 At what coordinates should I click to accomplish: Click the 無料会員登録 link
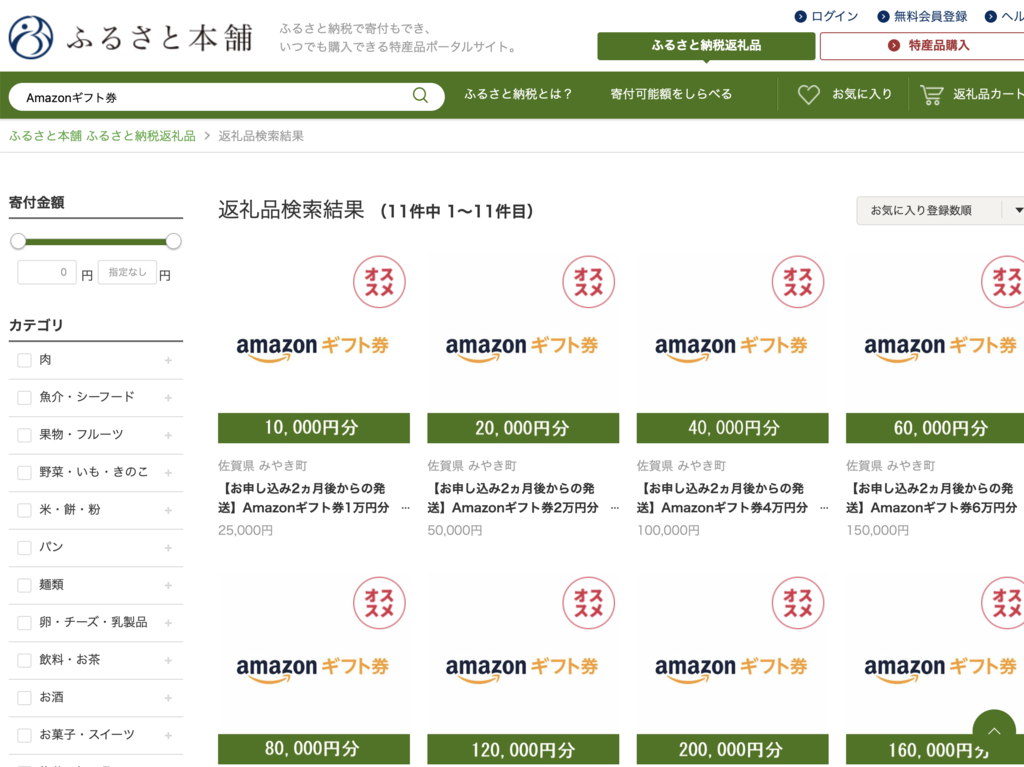click(x=930, y=16)
